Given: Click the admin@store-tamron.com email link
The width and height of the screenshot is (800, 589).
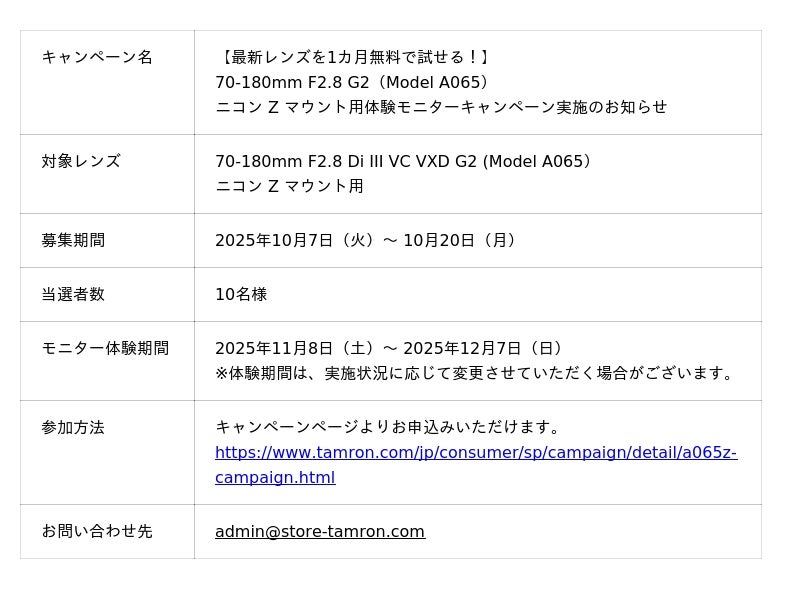Looking at the screenshot, I should click(320, 532).
